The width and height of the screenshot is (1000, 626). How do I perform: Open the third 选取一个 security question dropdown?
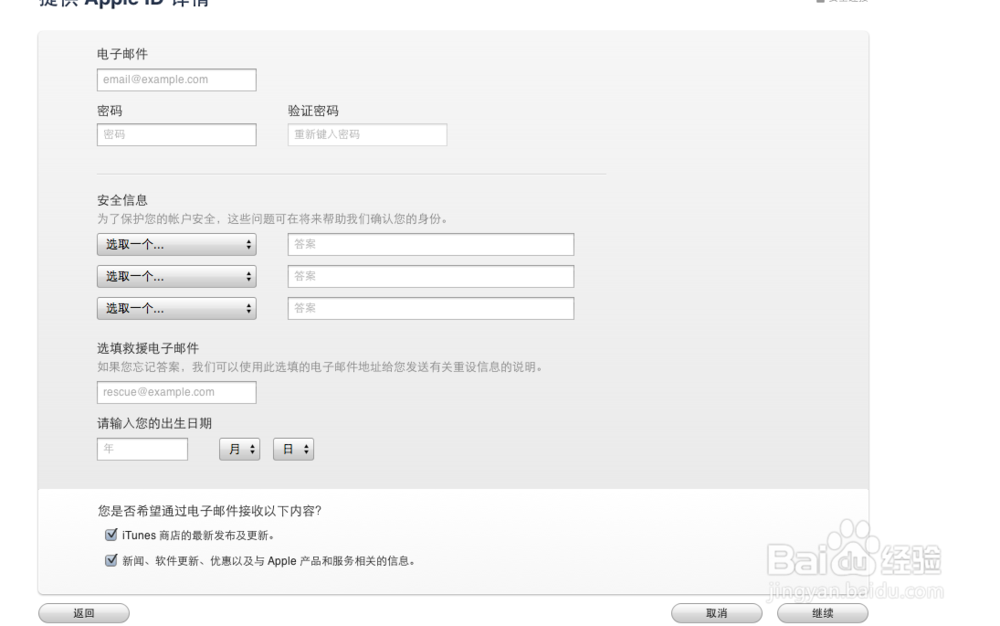coord(177,309)
